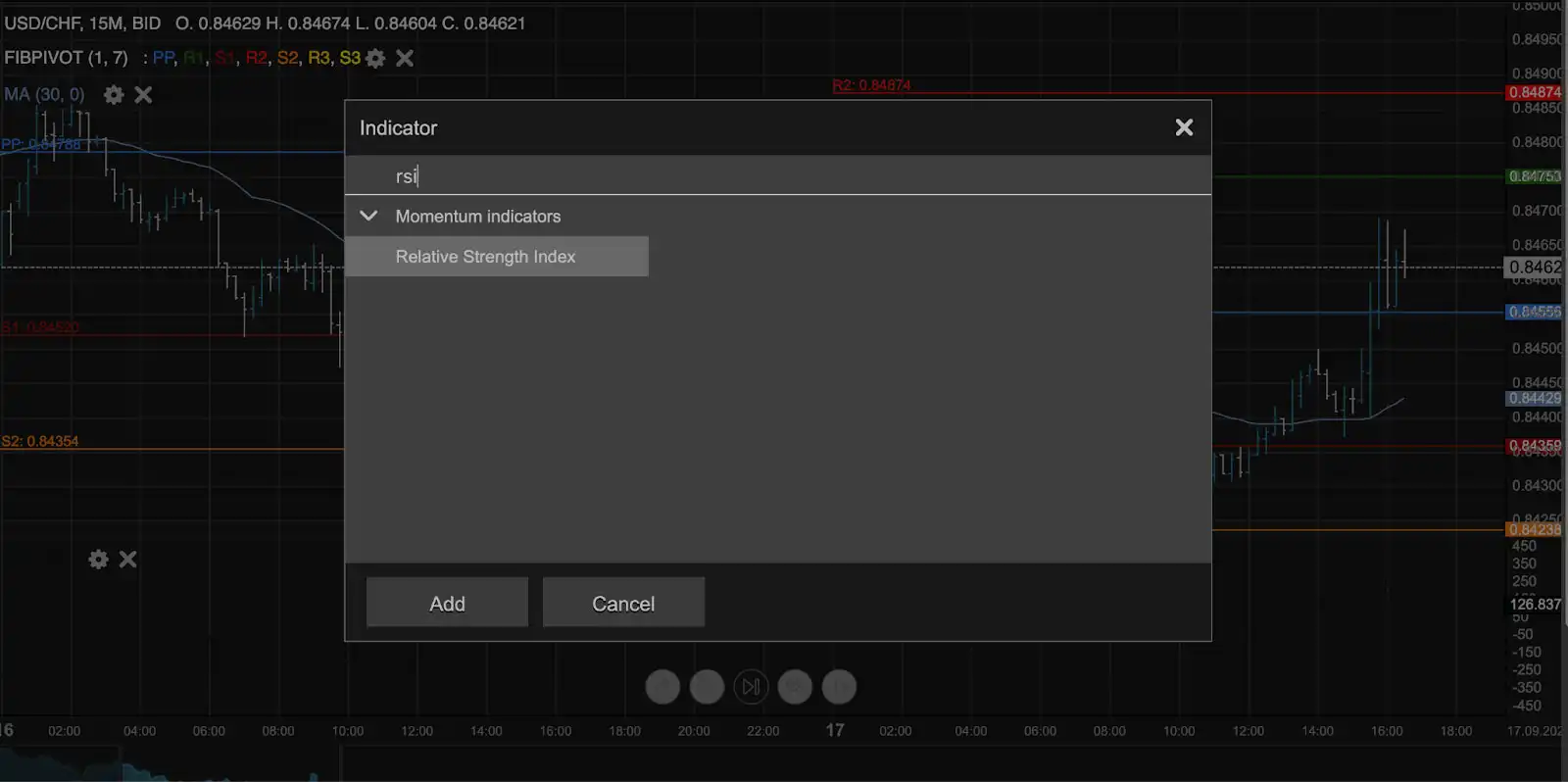Viewport: 1568px width, 782px height.
Task: Open settings gear of the lower sub-chart indicator
Action: [98, 560]
